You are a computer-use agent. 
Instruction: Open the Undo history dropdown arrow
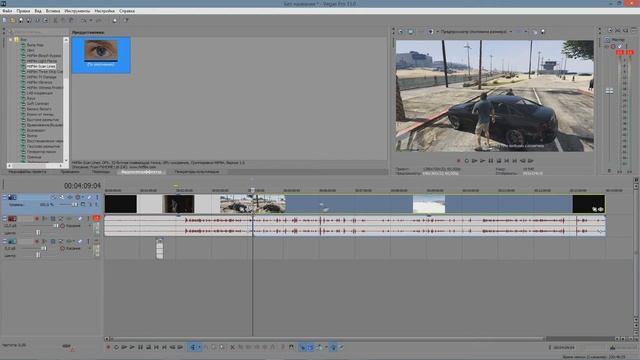pos(91,20)
